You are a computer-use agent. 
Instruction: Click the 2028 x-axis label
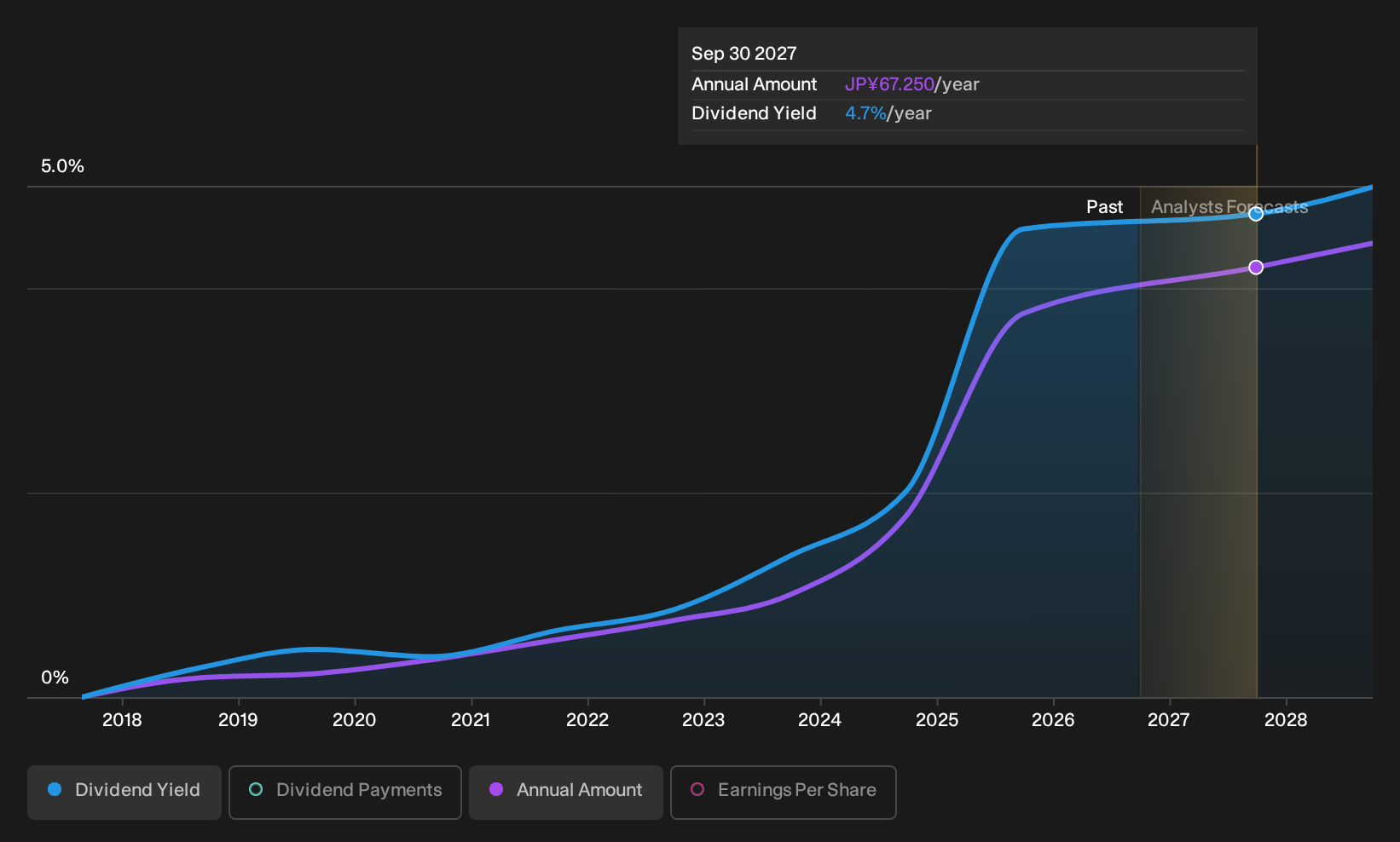click(x=1286, y=720)
